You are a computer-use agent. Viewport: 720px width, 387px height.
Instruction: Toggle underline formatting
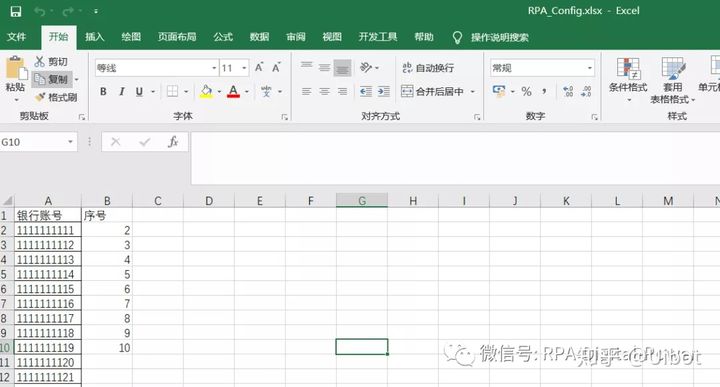(139, 91)
